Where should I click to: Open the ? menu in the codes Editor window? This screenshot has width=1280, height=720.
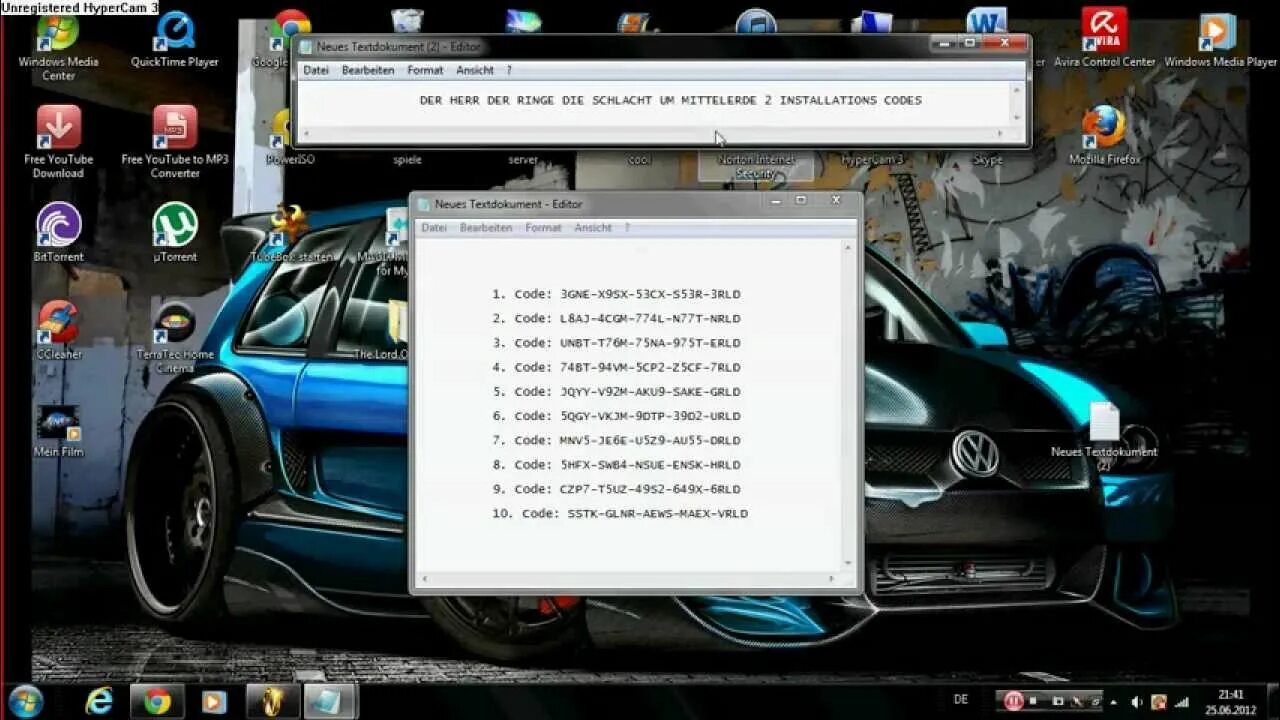point(627,228)
